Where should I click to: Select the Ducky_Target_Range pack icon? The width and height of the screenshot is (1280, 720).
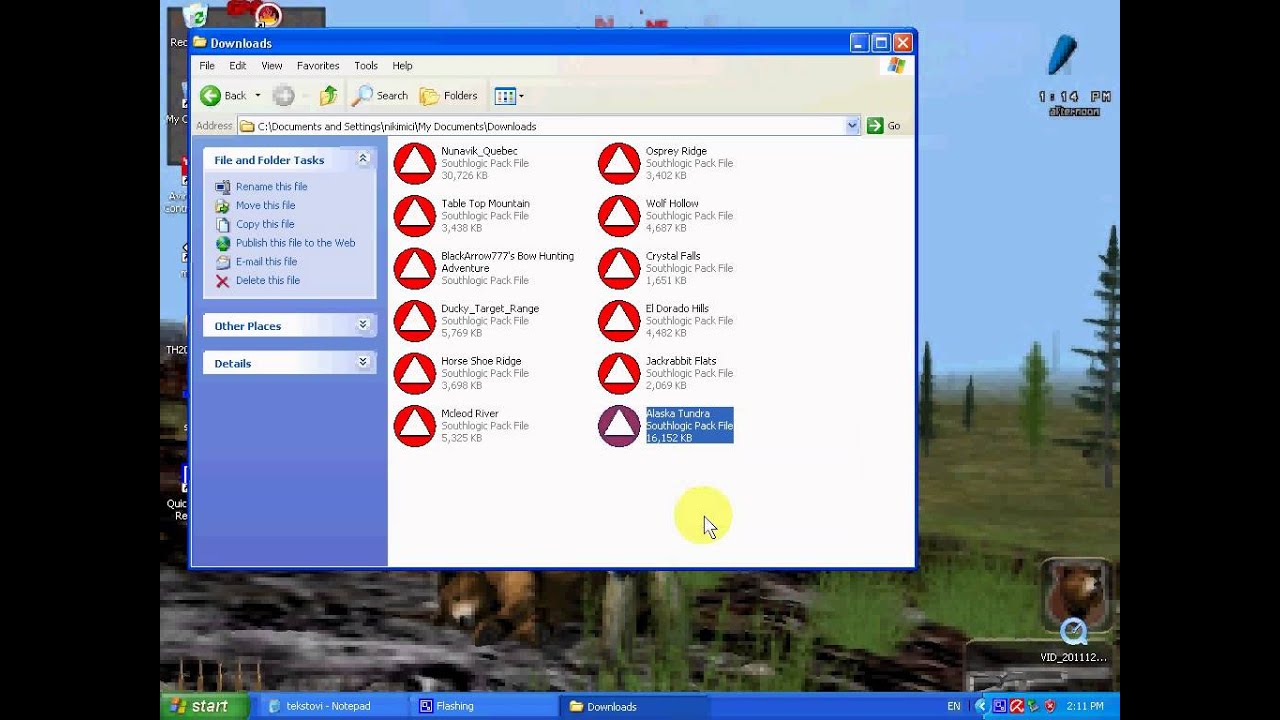414,321
